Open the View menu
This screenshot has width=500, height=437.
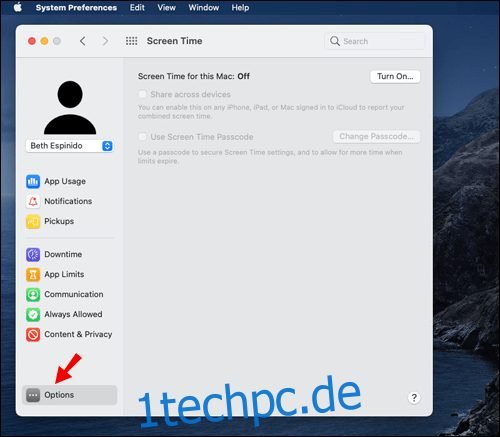pyautogui.click(x=166, y=7)
